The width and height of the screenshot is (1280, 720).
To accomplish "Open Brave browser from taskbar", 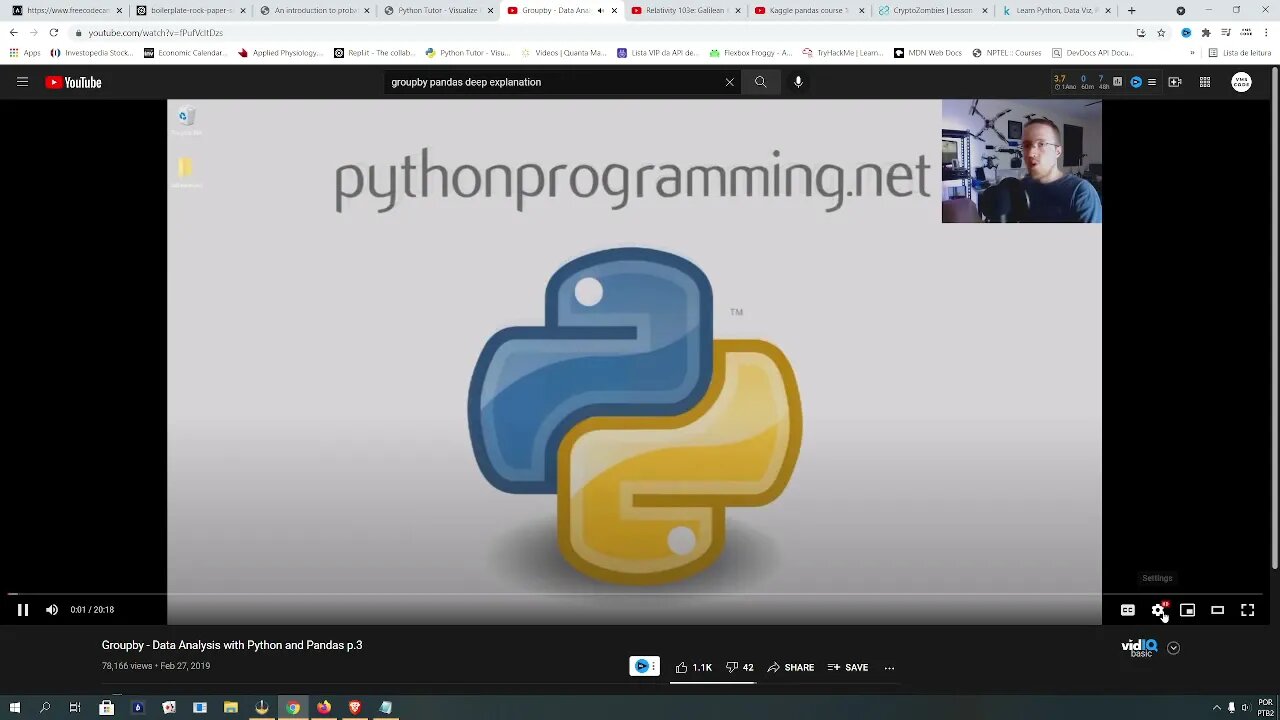I will tap(354, 707).
